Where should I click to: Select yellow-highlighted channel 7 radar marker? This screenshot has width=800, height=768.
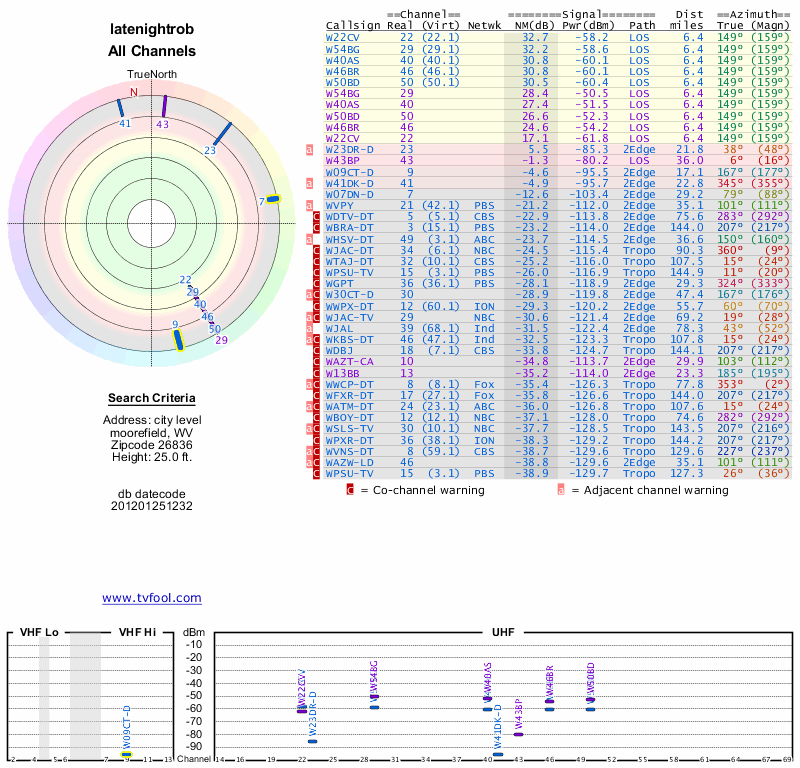click(271, 198)
